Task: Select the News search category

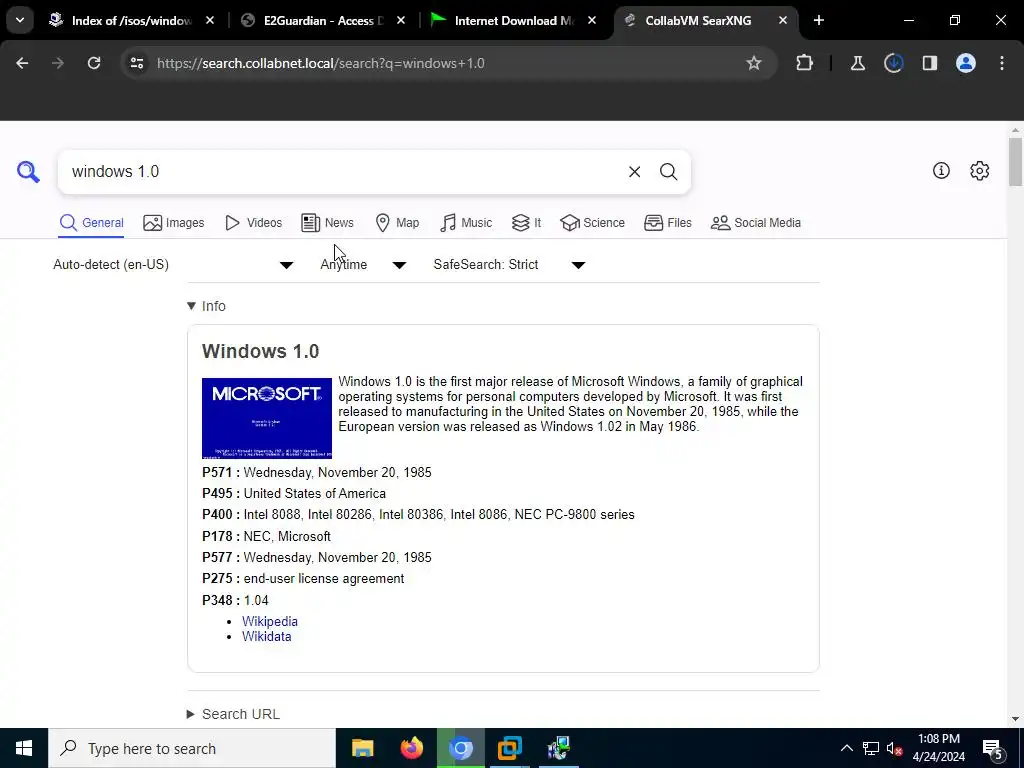Action: point(328,223)
